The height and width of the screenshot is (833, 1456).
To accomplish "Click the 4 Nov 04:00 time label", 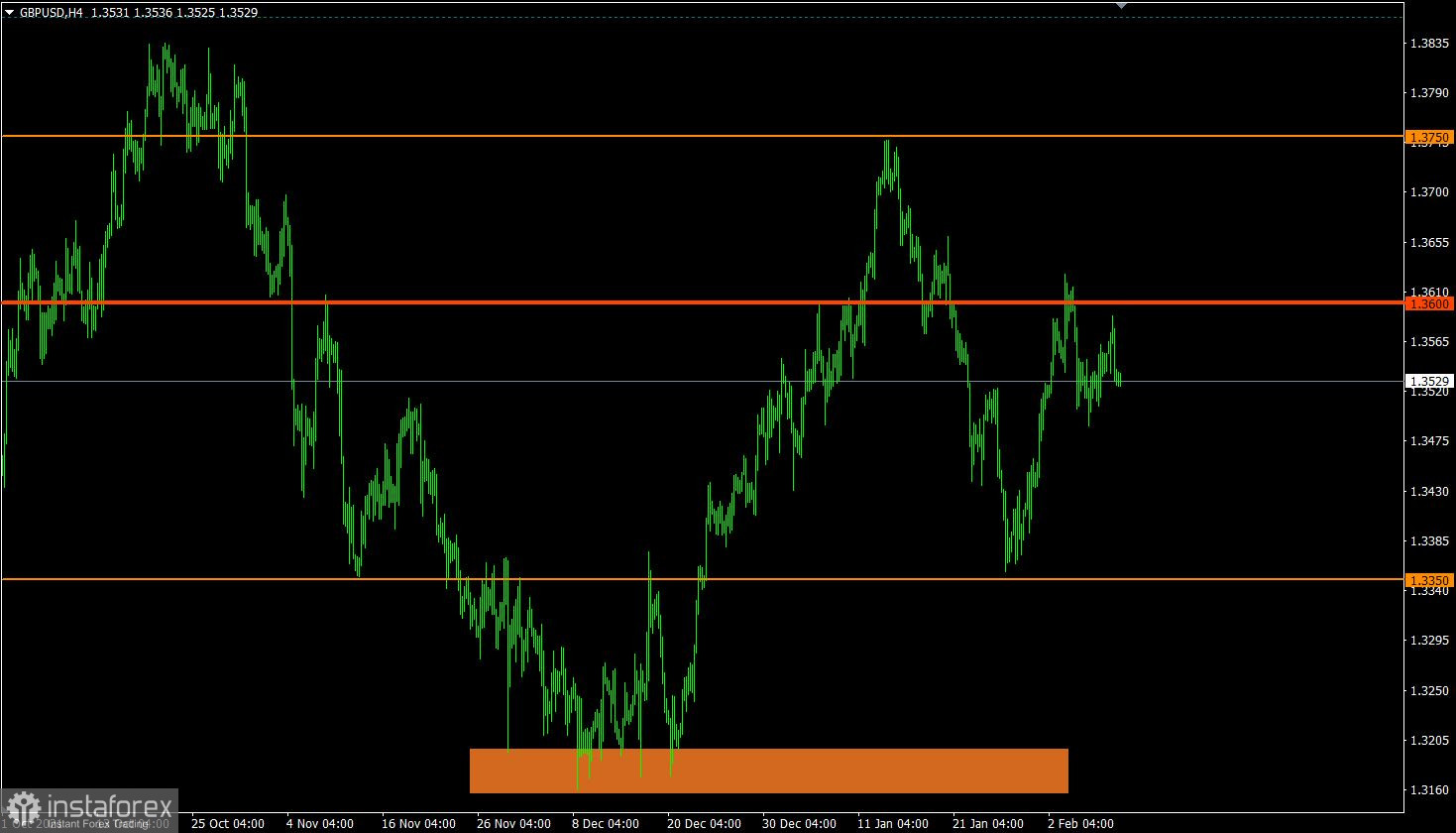I will [x=320, y=824].
